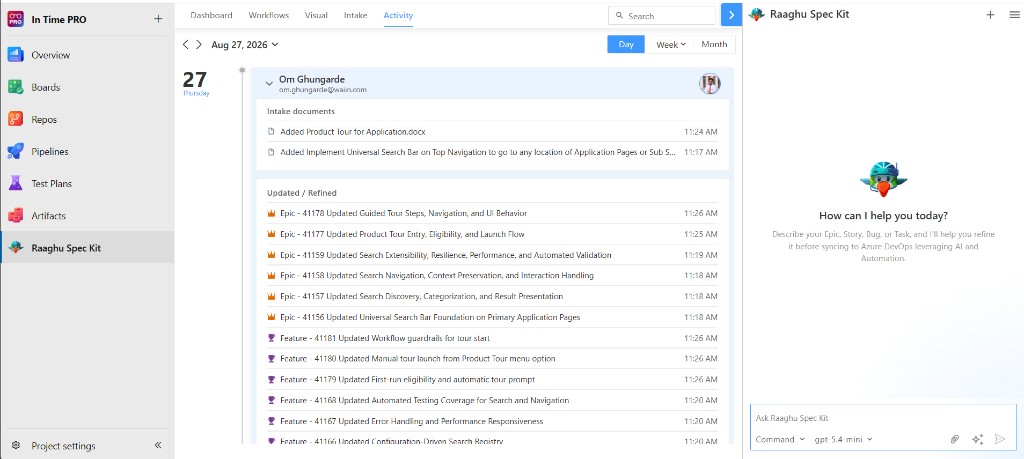Click the sparkle enhance icon
The height and width of the screenshot is (459, 1024).
pyautogui.click(x=977, y=439)
